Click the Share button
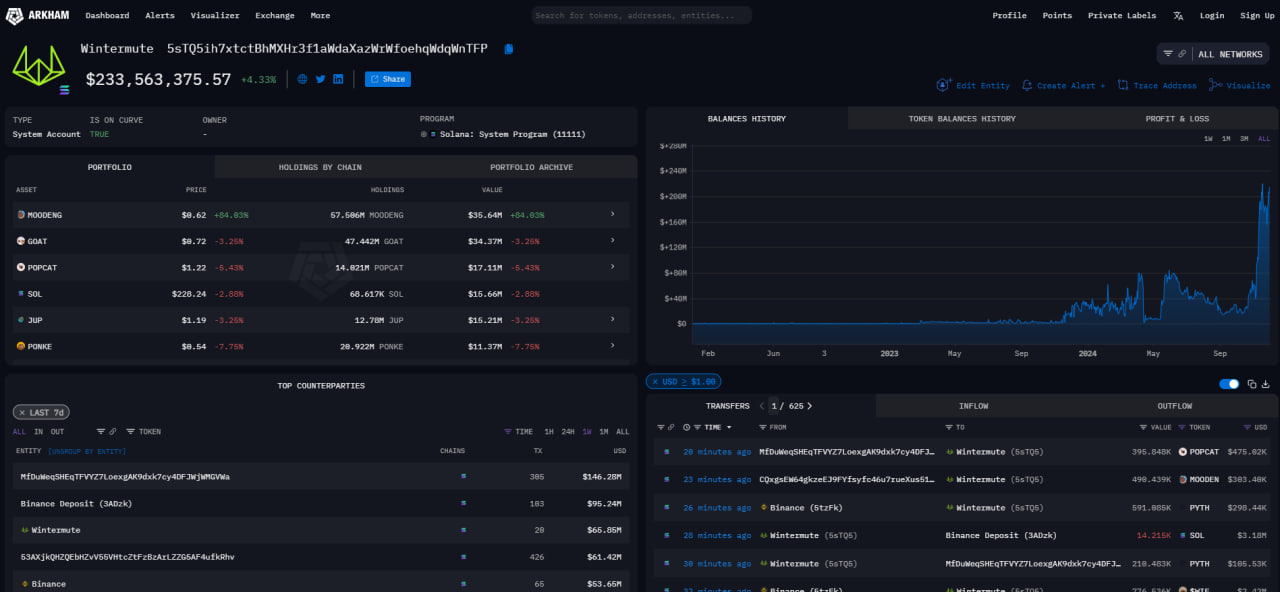The height and width of the screenshot is (592, 1280). [x=387, y=79]
